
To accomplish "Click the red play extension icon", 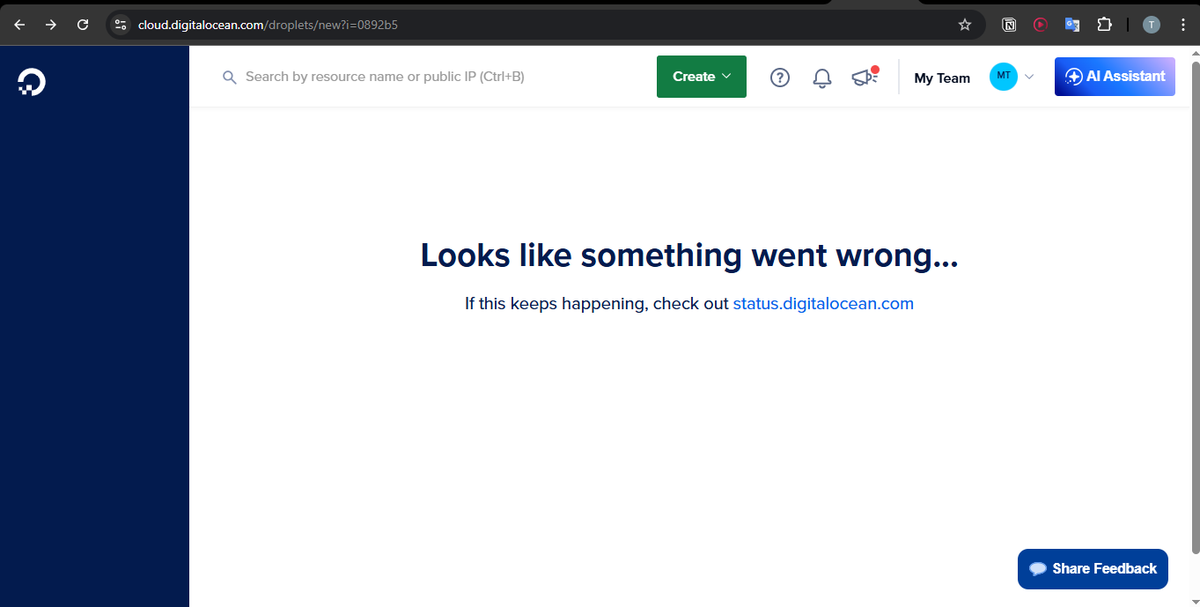I will click(x=1040, y=25).
